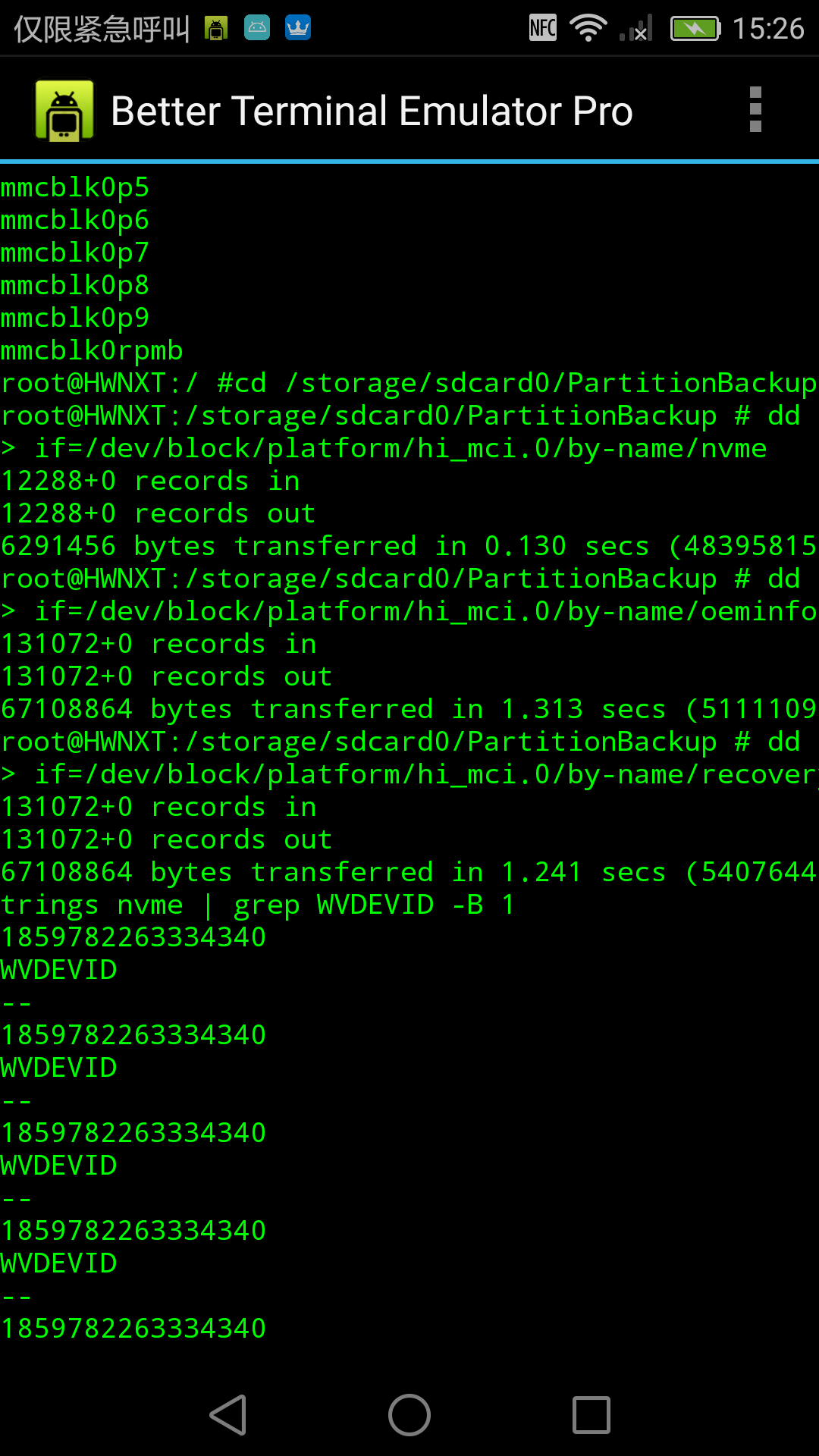Tap the teal Android face notification icon
Screen dimensions: 819x1456
tap(257, 29)
